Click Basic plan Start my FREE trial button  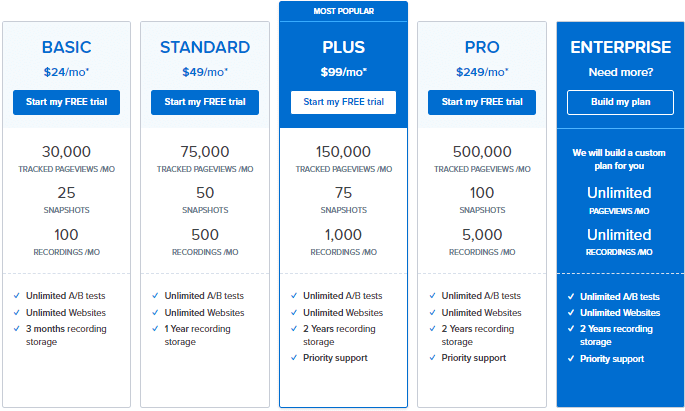pos(66,102)
